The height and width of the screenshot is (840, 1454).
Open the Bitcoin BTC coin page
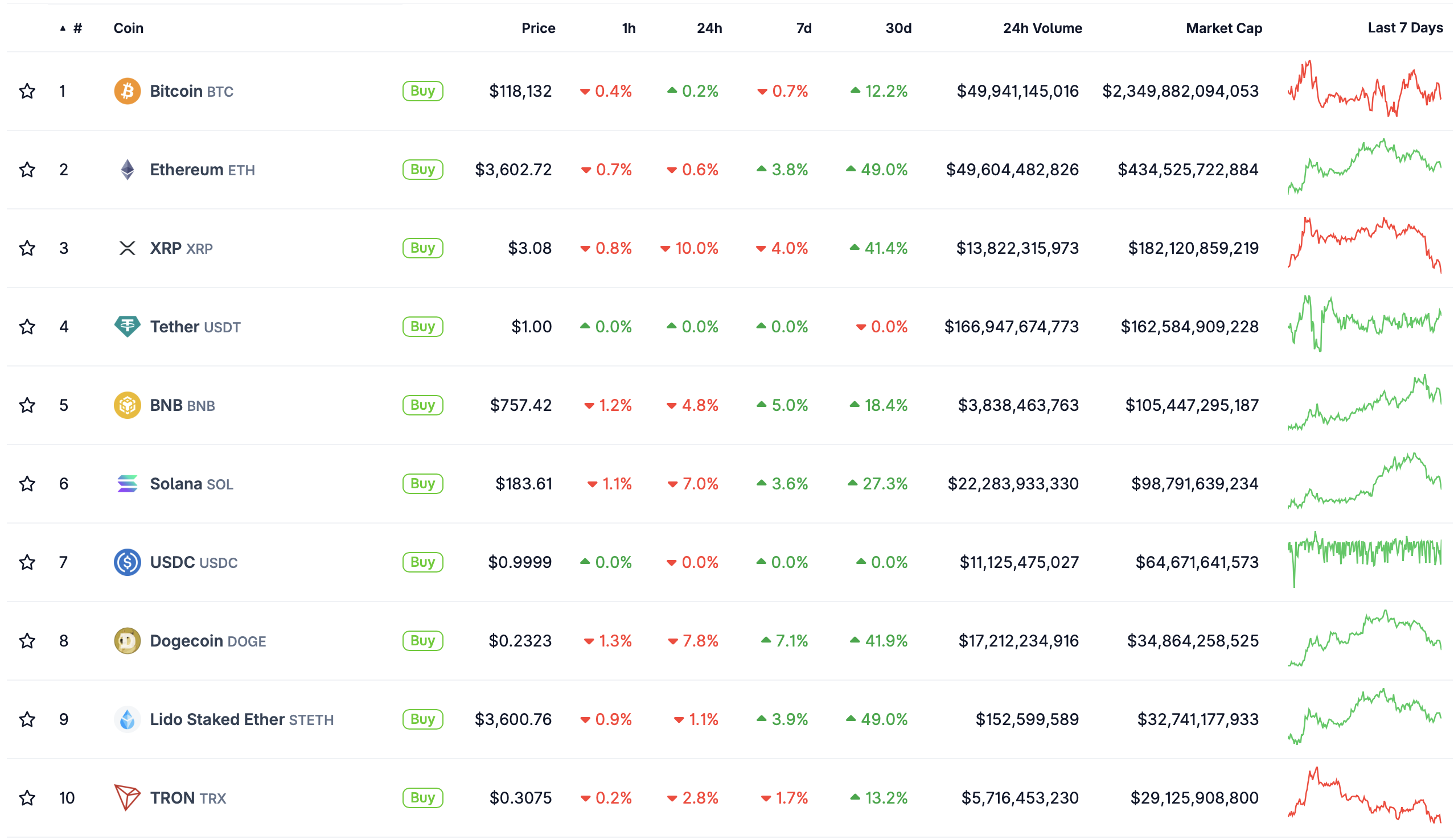[191, 91]
